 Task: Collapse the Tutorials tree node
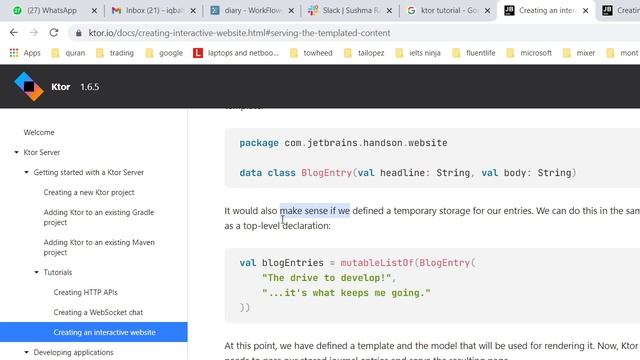pos(36,272)
